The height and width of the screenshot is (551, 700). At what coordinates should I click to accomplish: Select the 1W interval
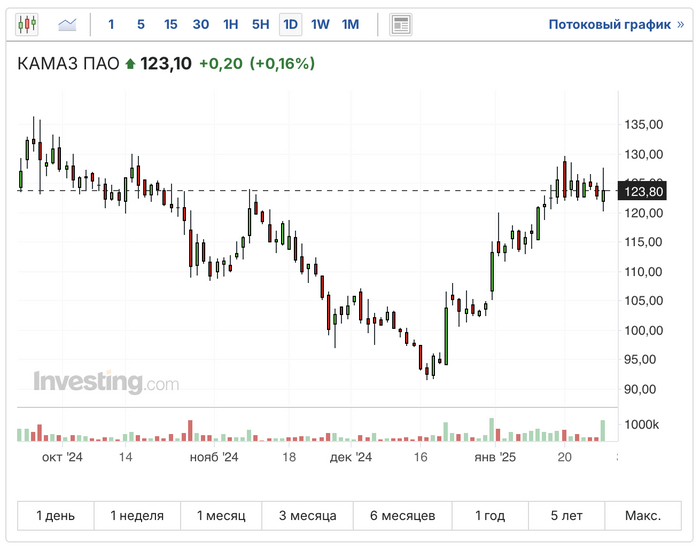pyautogui.click(x=320, y=24)
